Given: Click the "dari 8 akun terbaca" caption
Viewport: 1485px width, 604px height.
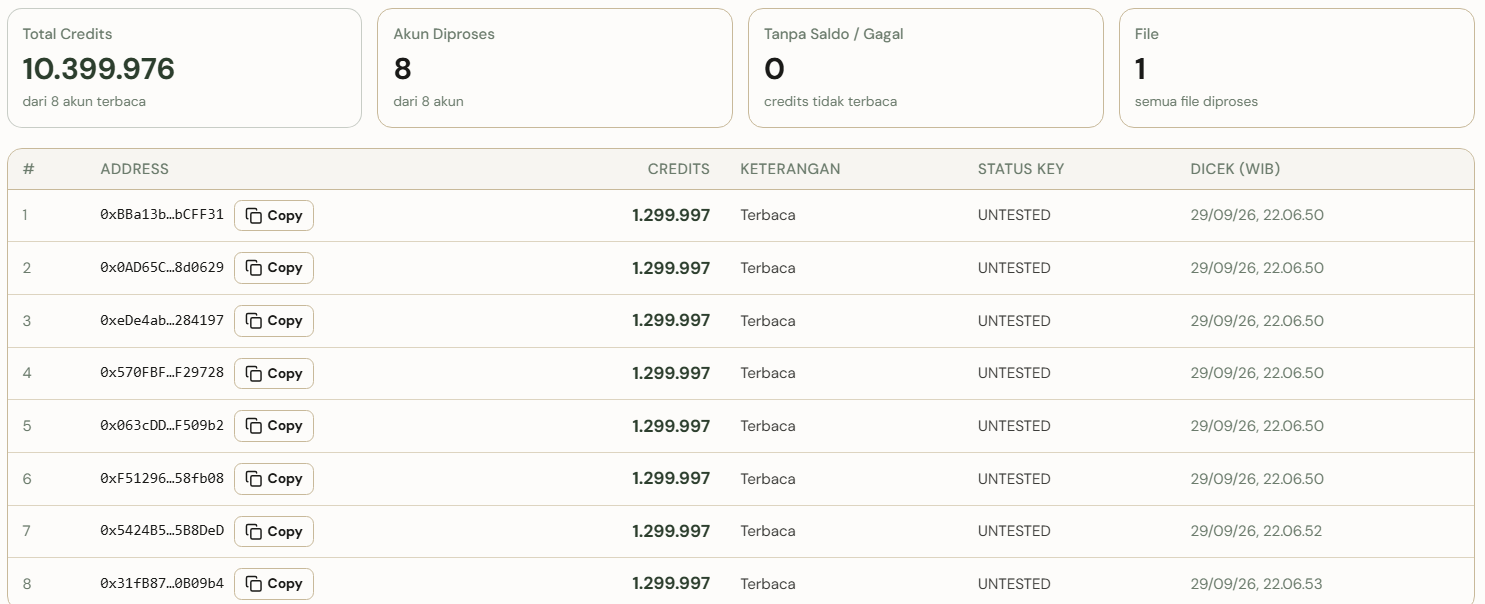Looking at the screenshot, I should (x=84, y=101).
